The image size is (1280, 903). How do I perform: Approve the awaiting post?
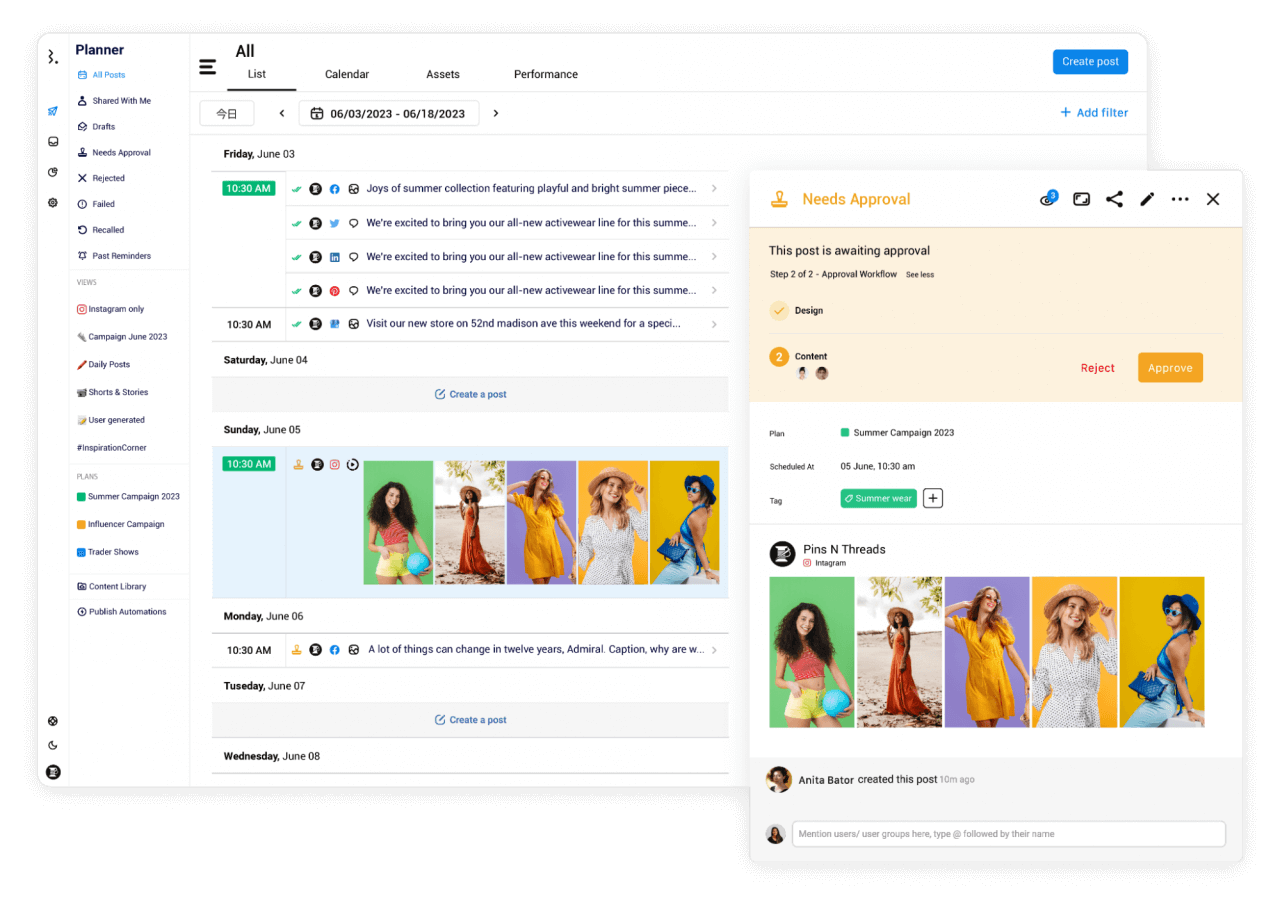pyautogui.click(x=1170, y=367)
